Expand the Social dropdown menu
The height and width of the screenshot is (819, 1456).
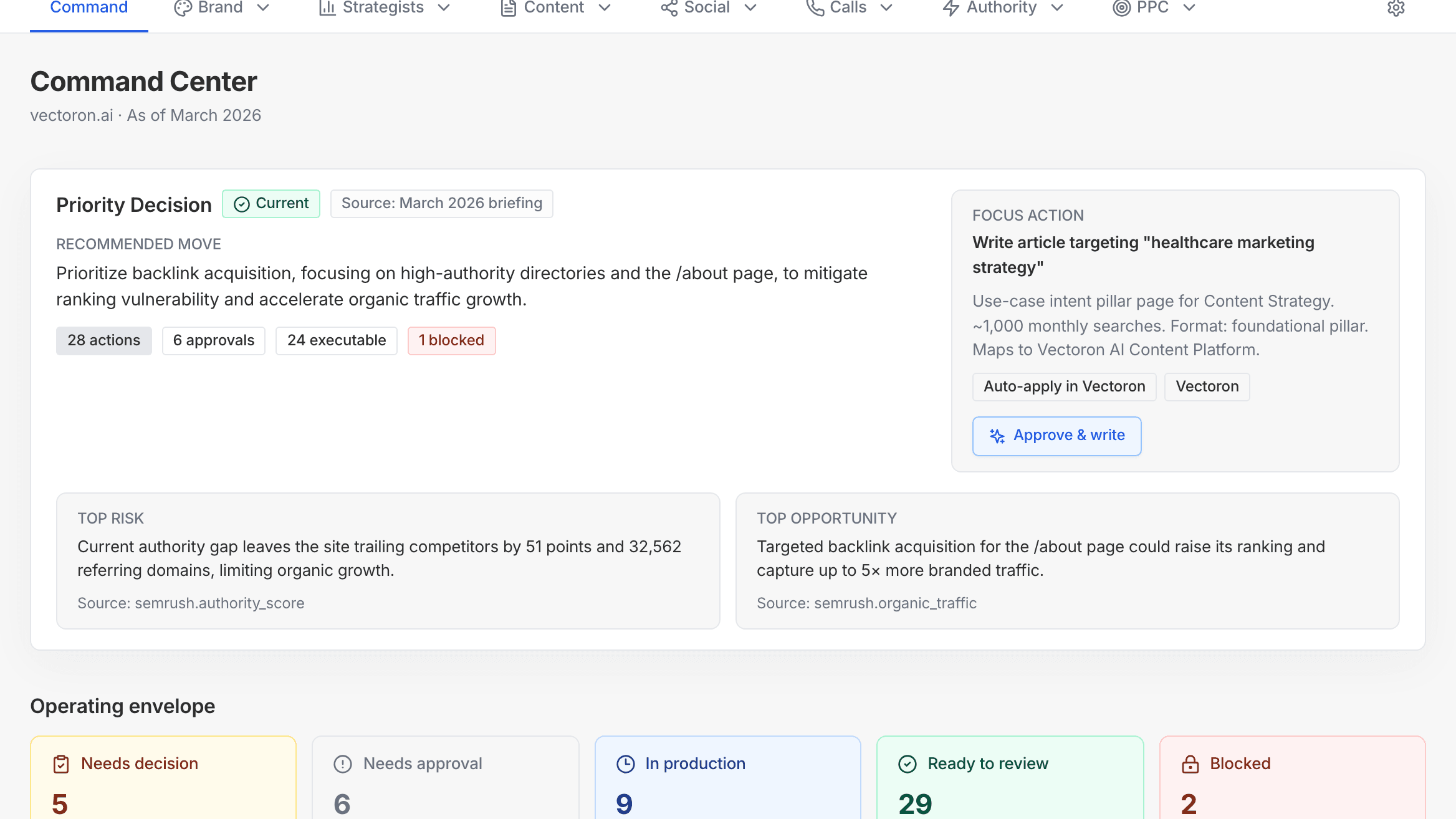[751, 9]
